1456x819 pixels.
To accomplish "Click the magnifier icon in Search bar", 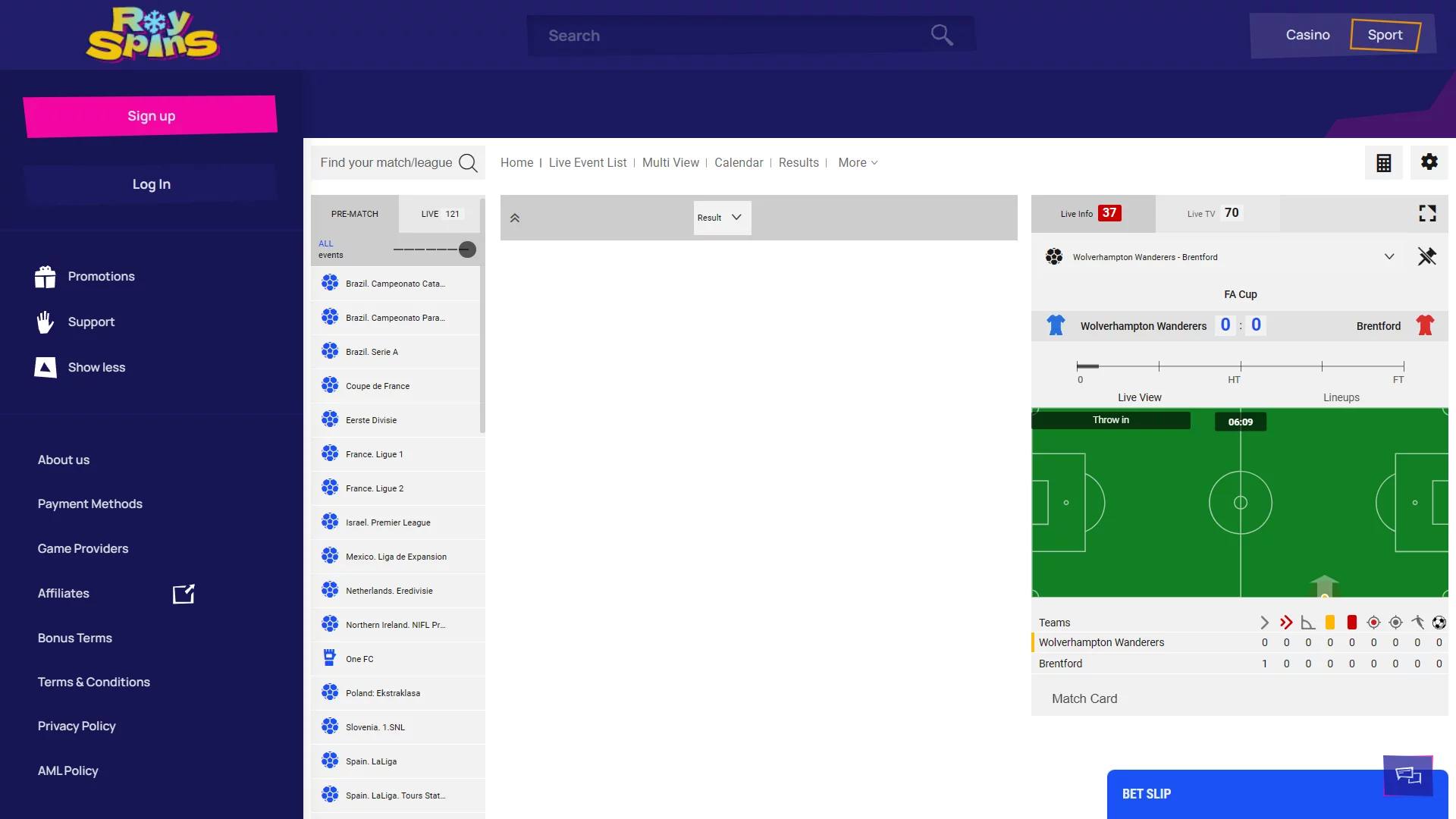I will 942,35.
